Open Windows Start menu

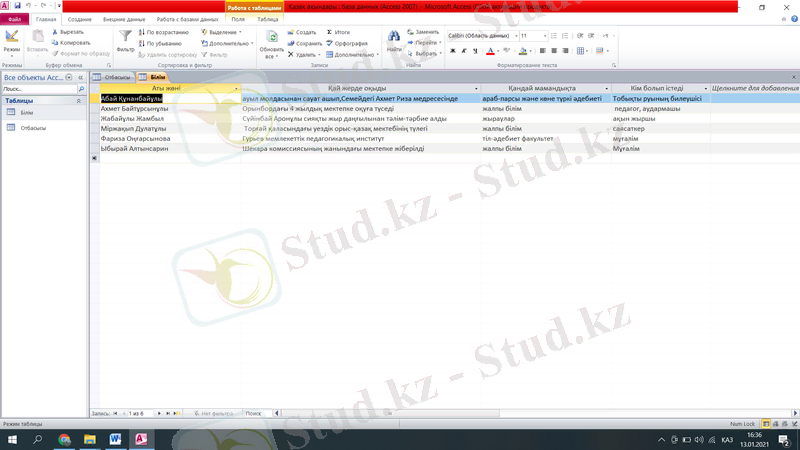click(12, 439)
